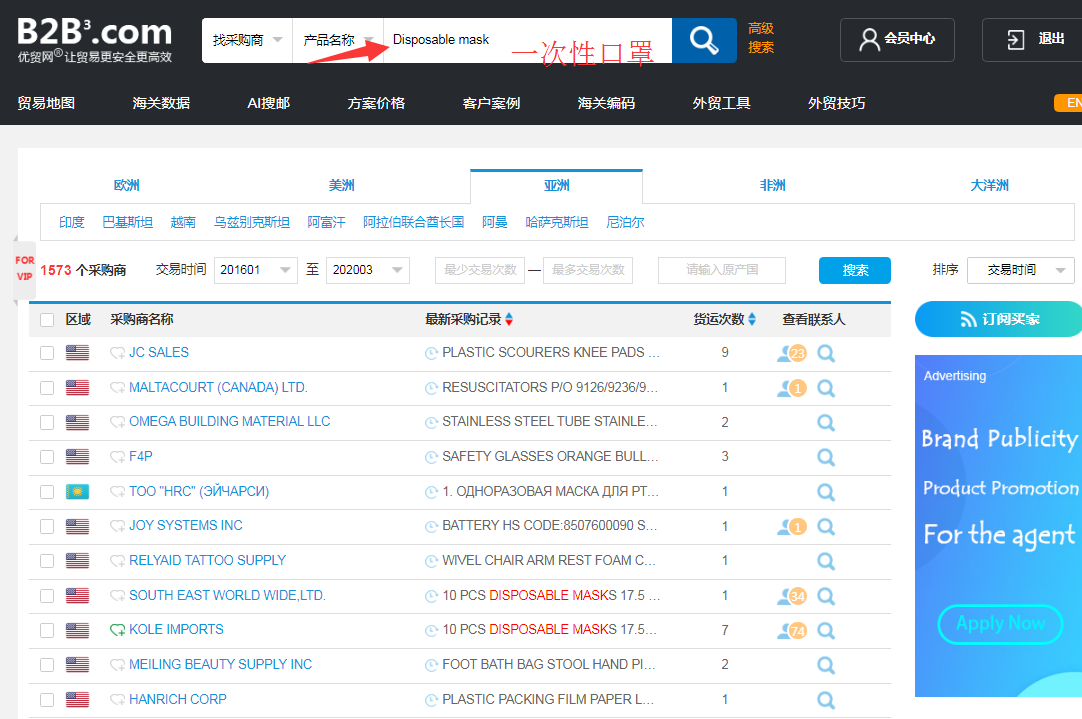1082x719 pixels.
Task: Open the sort order dropdown
Action: coord(1021,270)
